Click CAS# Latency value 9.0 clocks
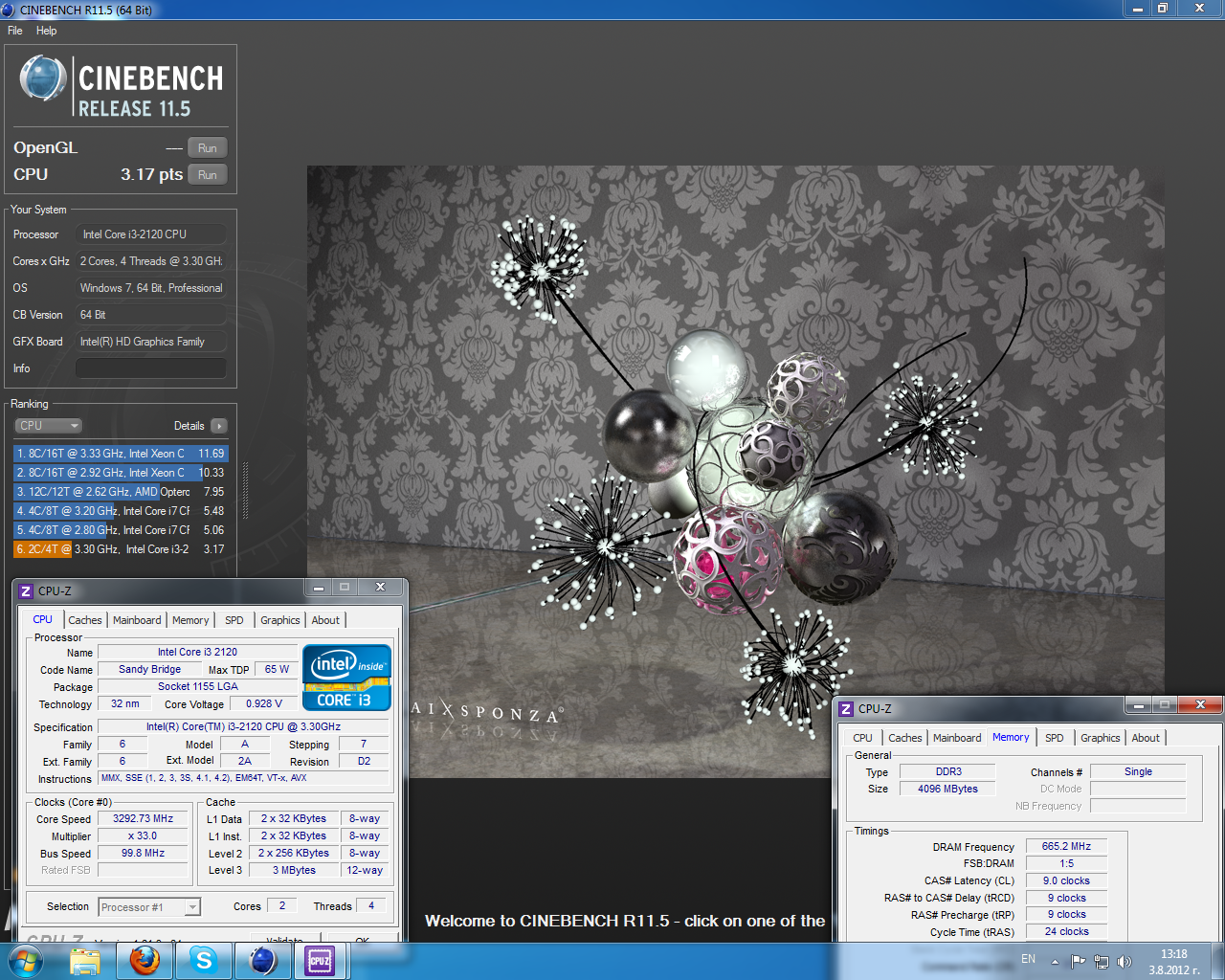This screenshot has height=980, width=1225. [x=1066, y=881]
